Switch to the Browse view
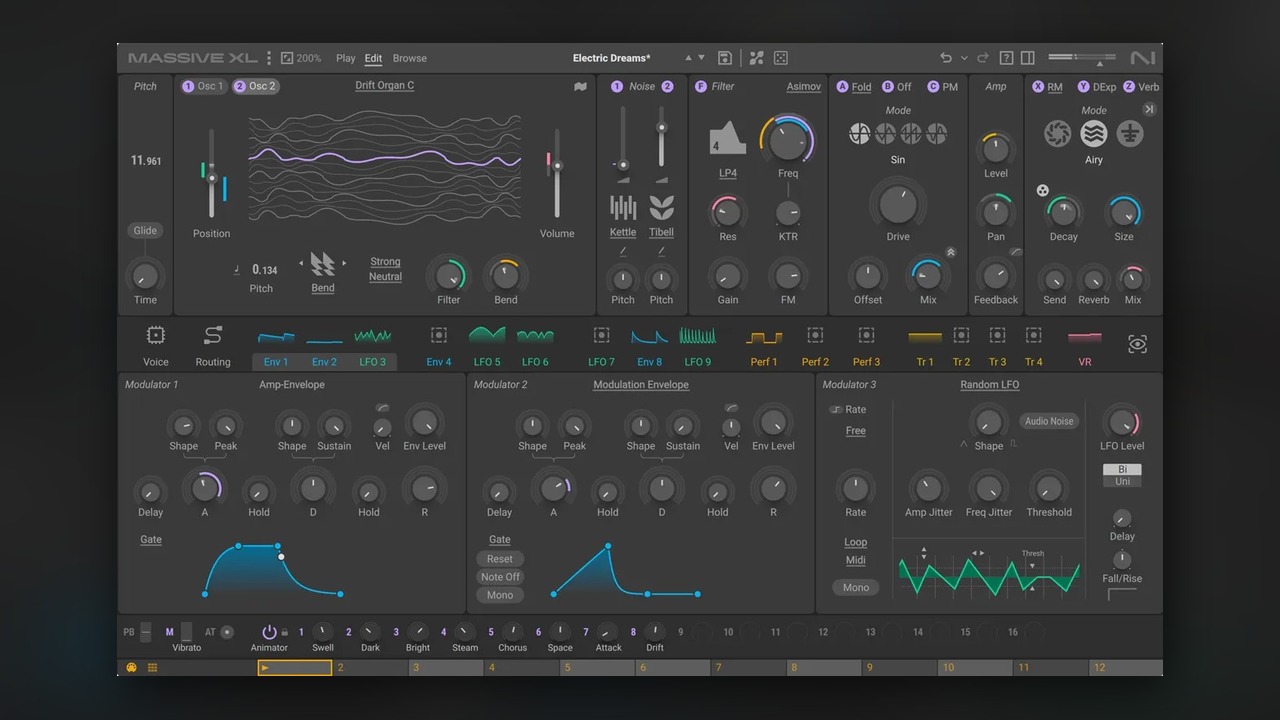Screen dimensions: 1280x720 [409, 58]
